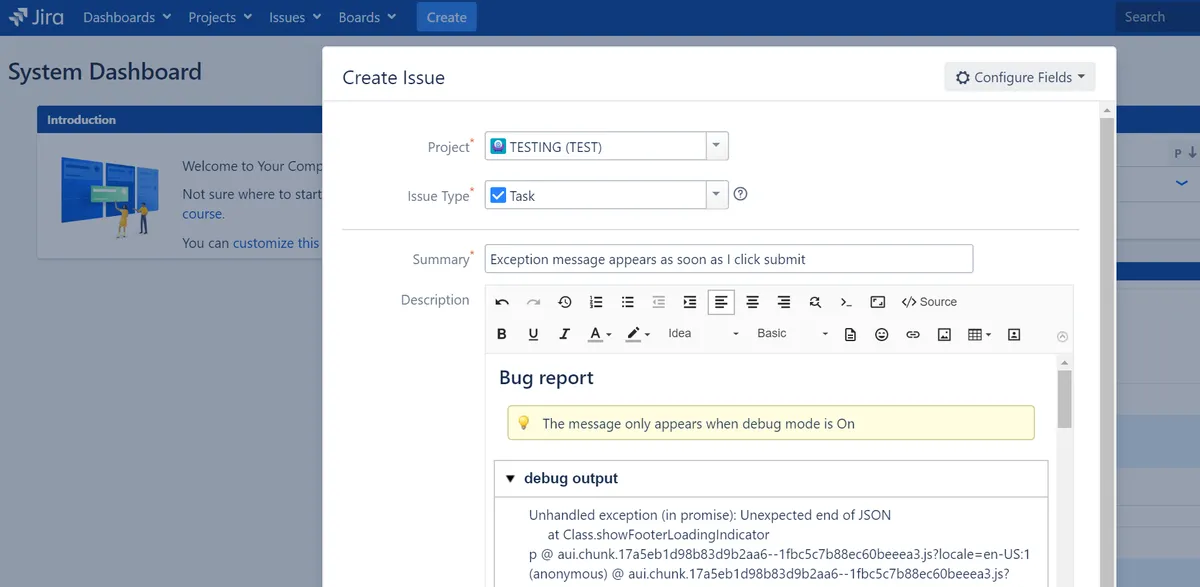
Task: Open the Basic format dropdown
Action: pos(793,334)
